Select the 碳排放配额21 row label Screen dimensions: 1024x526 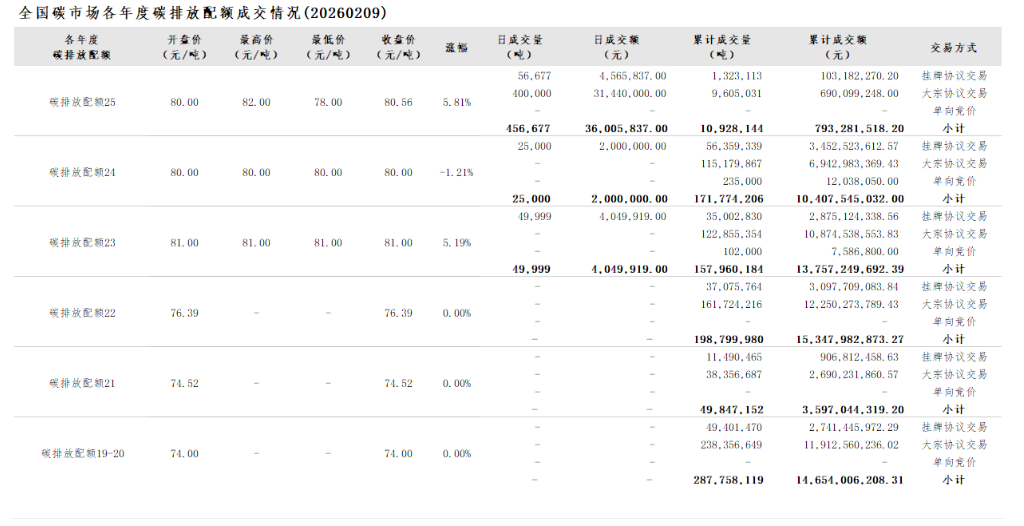click(x=82, y=383)
